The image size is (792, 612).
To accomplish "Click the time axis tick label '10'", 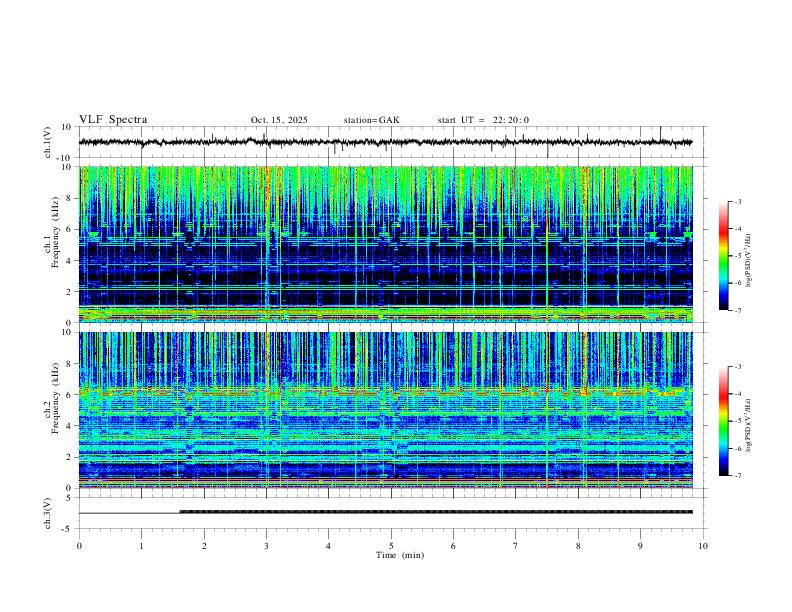I will pos(703,546).
